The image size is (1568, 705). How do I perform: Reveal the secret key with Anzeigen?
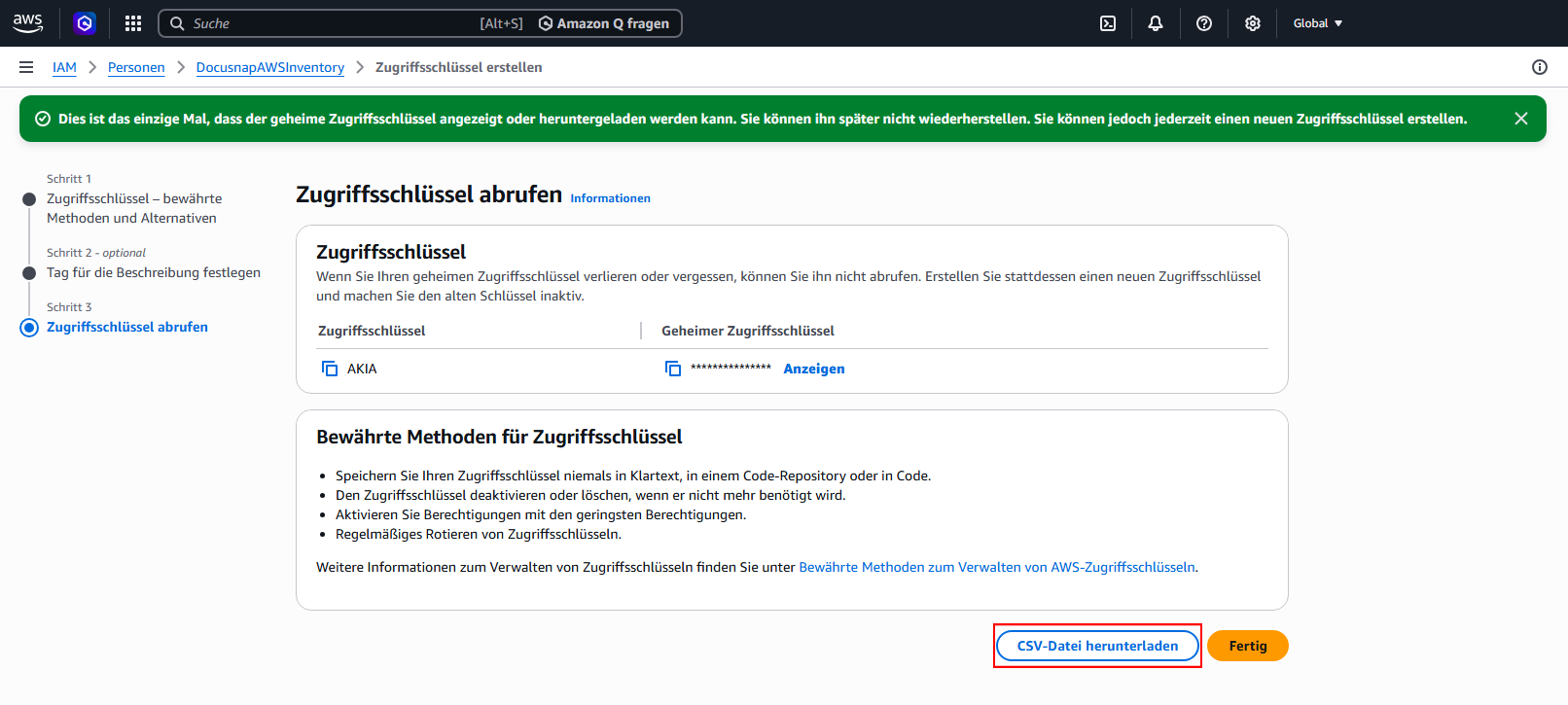point(814,369)
